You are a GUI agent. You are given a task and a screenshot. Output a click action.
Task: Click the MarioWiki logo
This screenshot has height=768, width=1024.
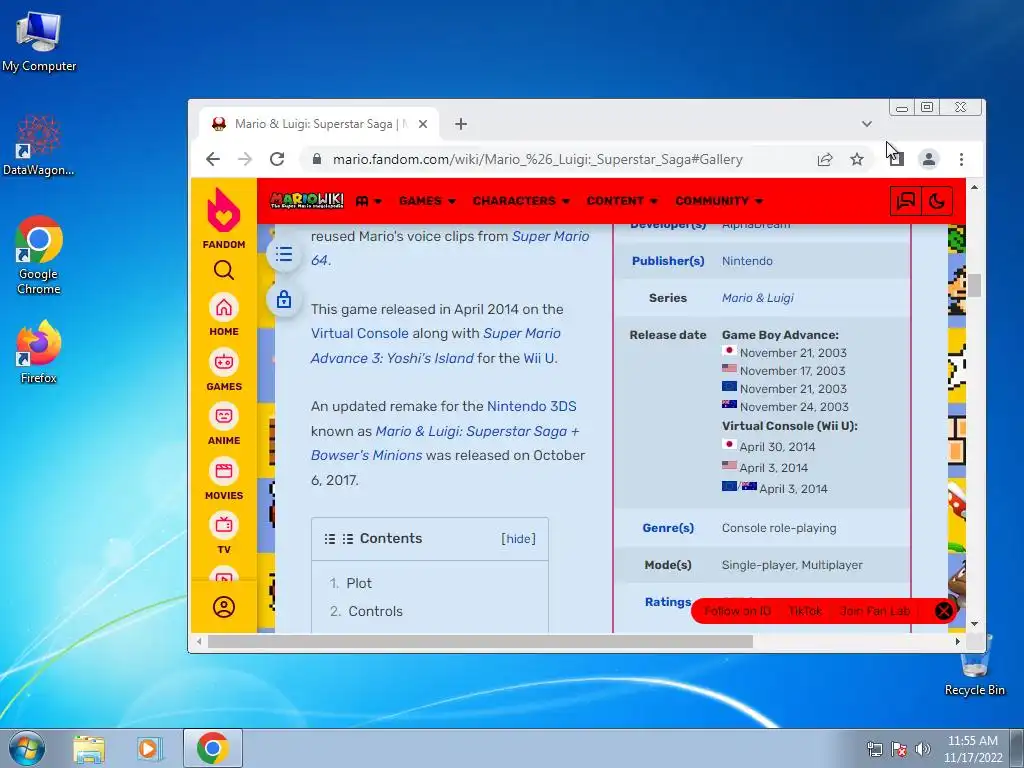pyautogui.click(x=307, y=200)
